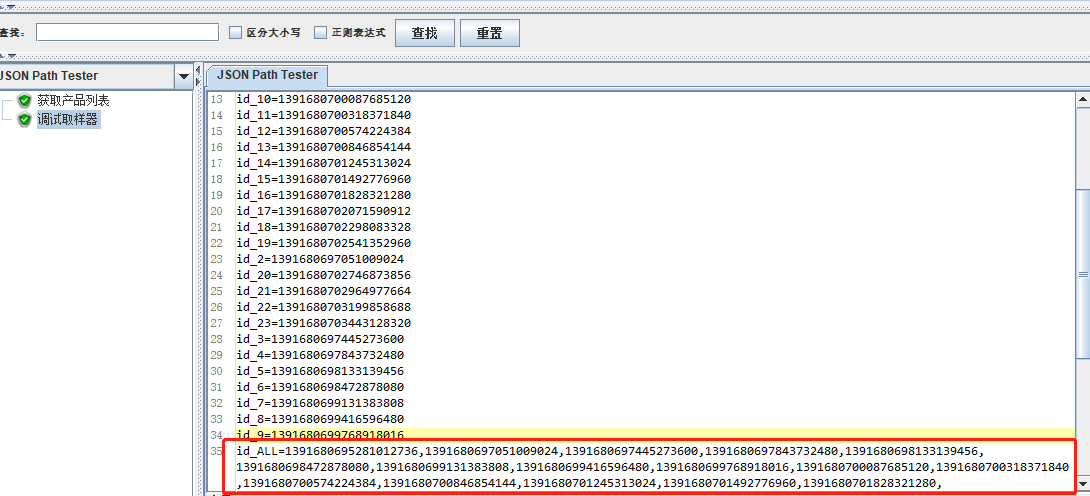The width and height of the screenshot is (1090, 496).
Task: Click line id_22=1391680703199858688
Action: tap(324, 307)
